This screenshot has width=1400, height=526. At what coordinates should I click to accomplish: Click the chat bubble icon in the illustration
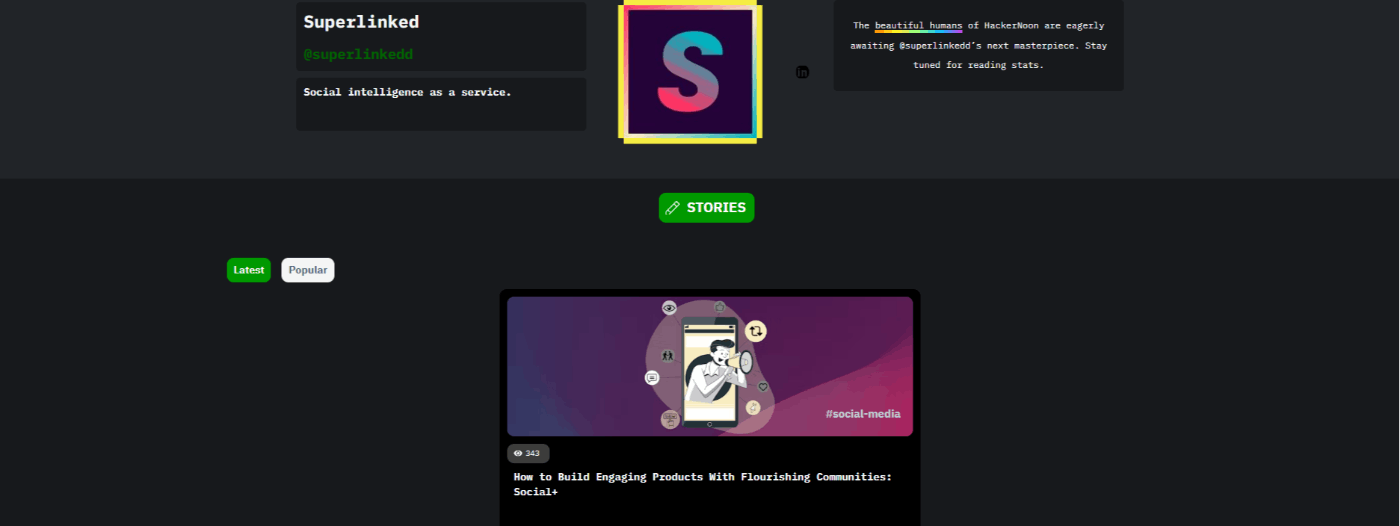click(x=652, y=378)
